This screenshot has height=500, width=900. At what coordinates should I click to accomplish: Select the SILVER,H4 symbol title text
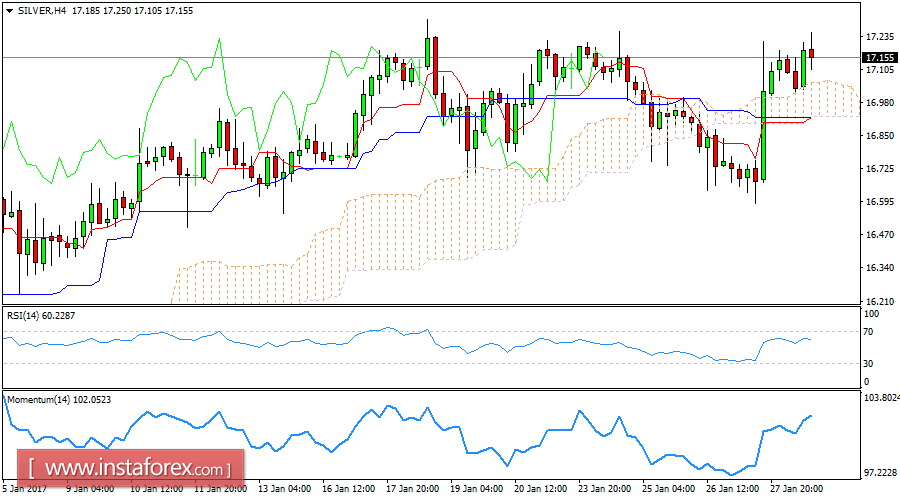pyautogui.click(x=41, y=11)
